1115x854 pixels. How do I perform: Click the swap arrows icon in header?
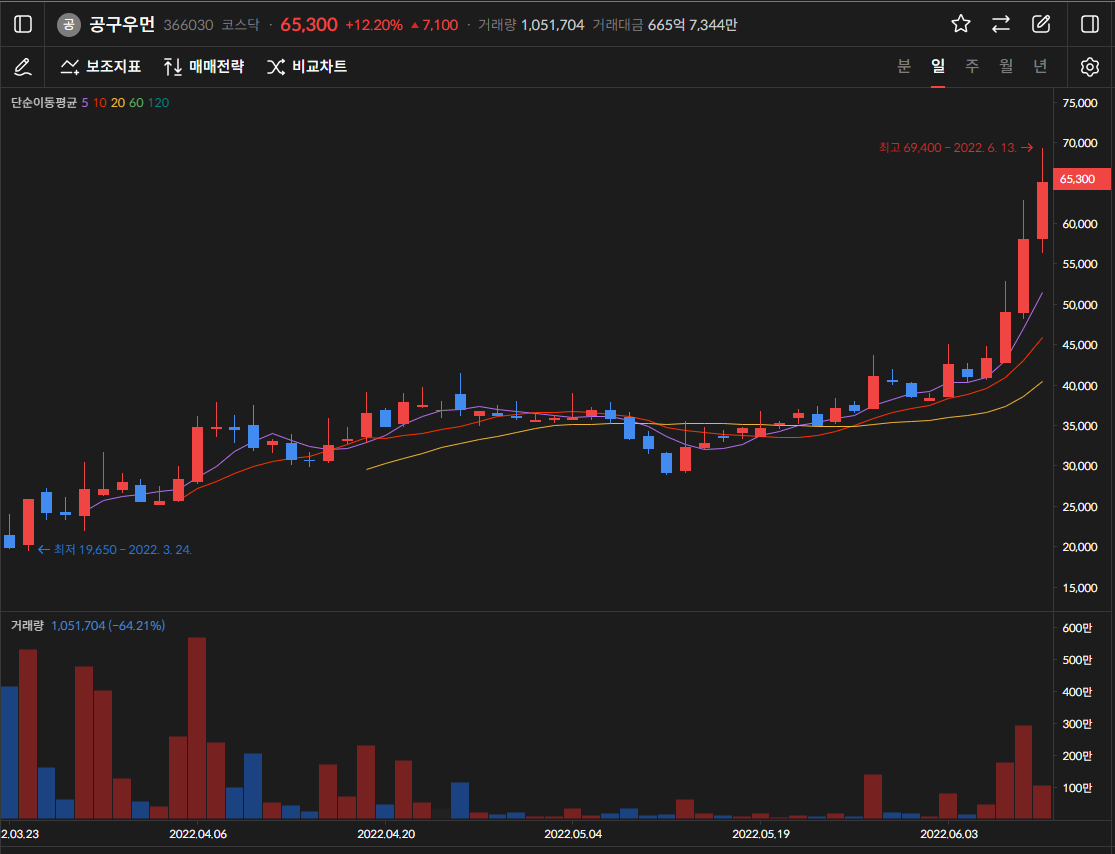(x=1001, y=24)
